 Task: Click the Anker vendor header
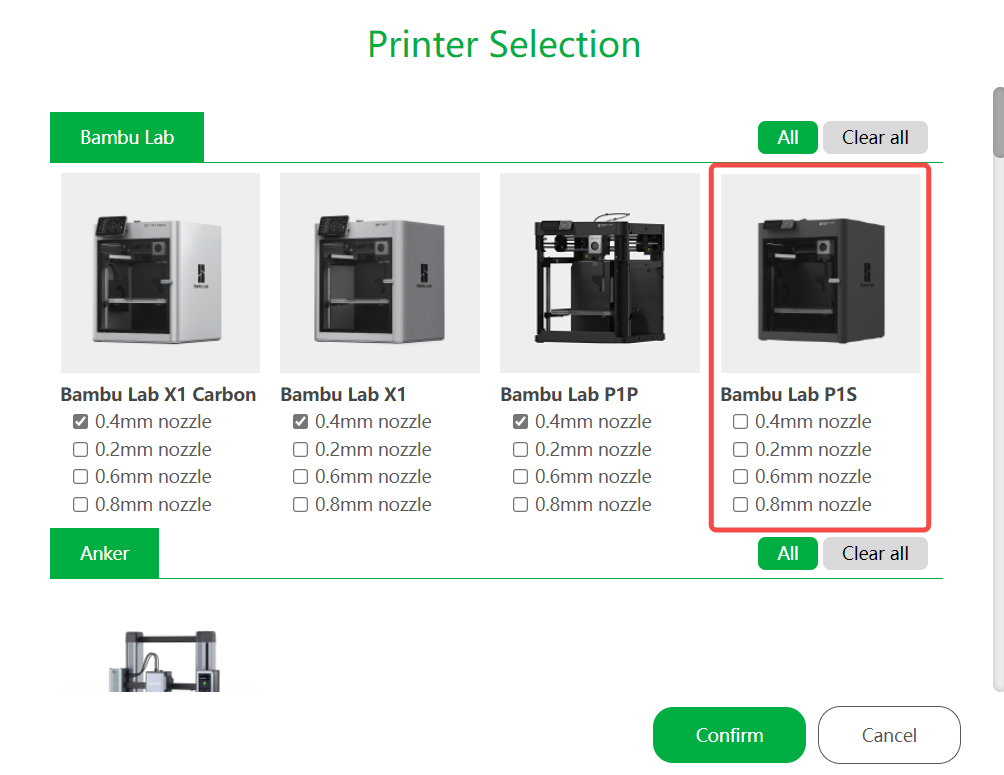104,553
